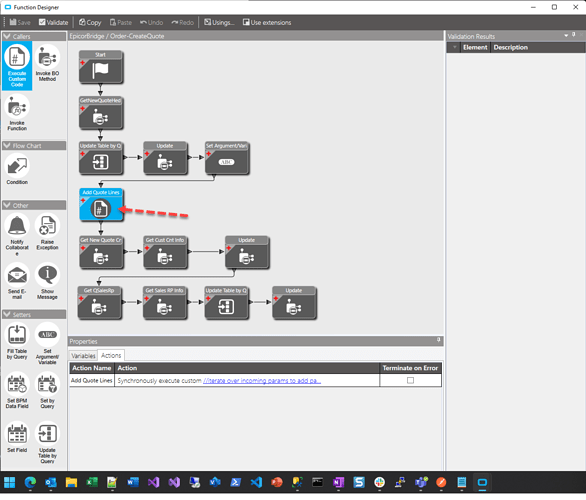This screenshot has width=586, height=500.
Task: Pick the Fill Table by Query setter
Action: tap(17, 342)
